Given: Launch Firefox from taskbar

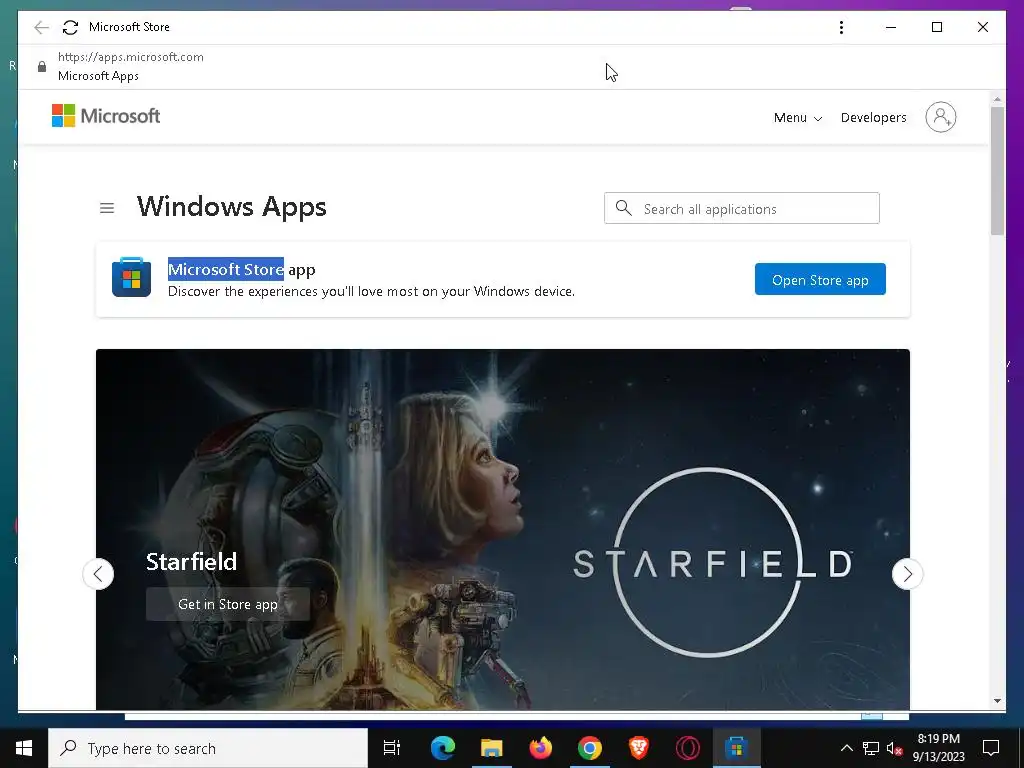Looking at the screenshot, I should [540, 748].
